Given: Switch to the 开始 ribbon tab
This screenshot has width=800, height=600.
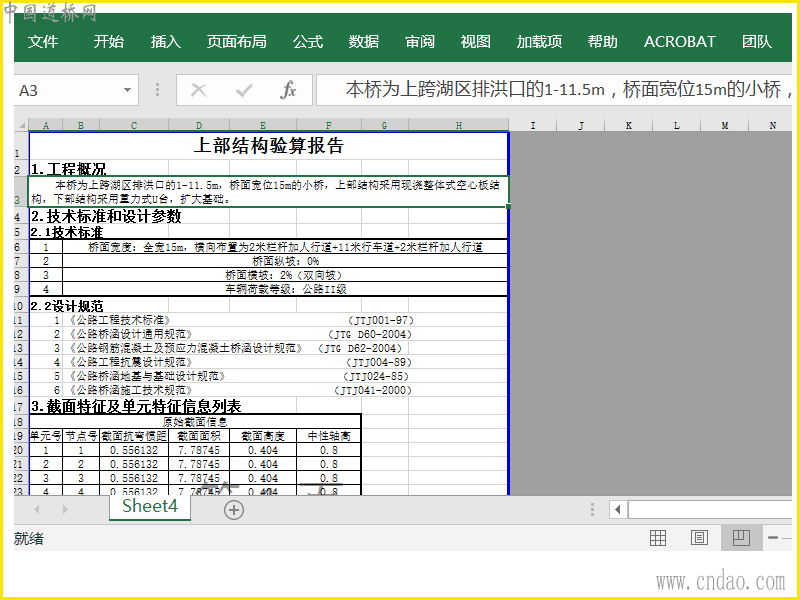Looking at the screenshot, I should coord(109,41).
